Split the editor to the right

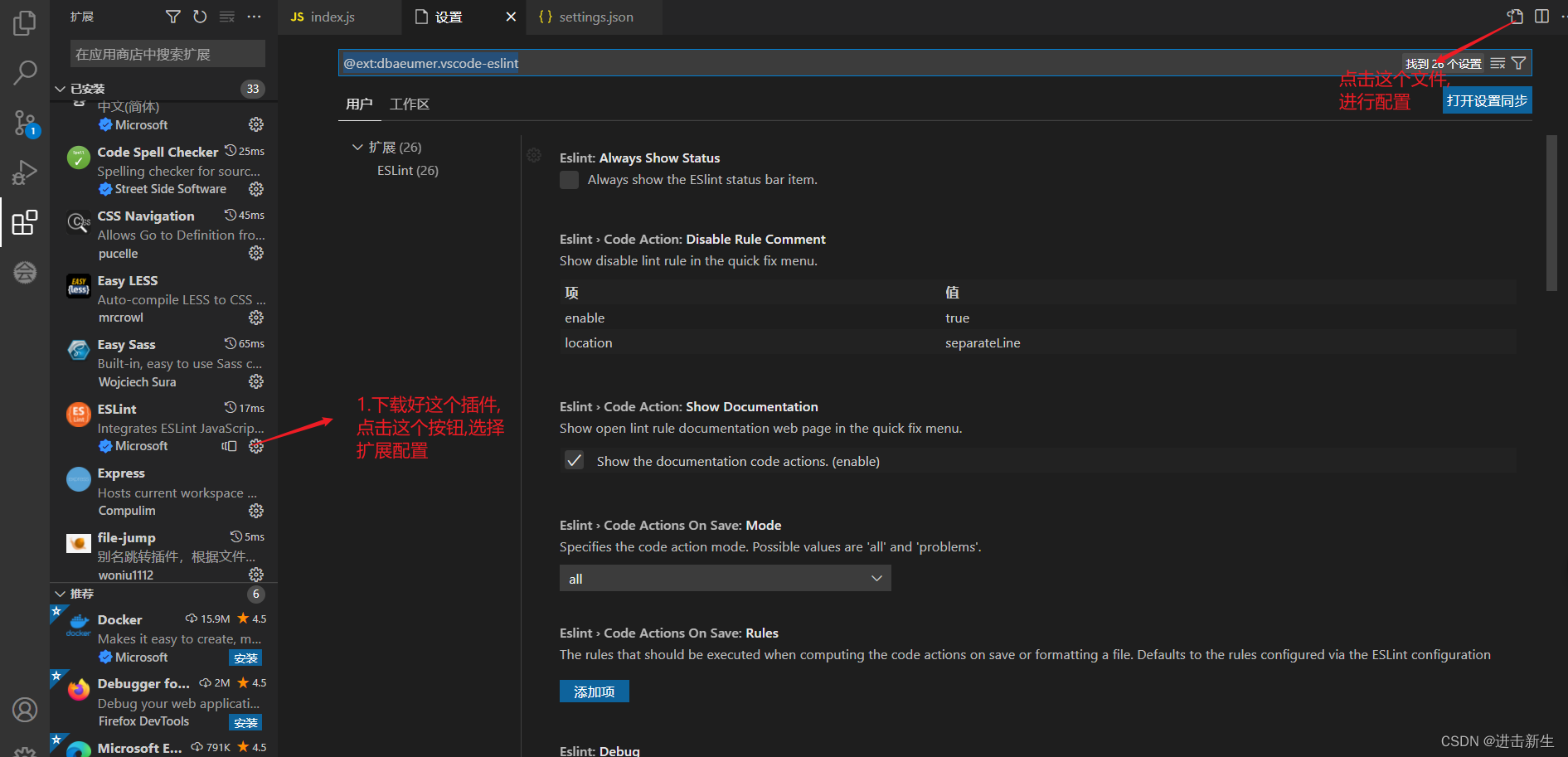tap(1541, 17)
